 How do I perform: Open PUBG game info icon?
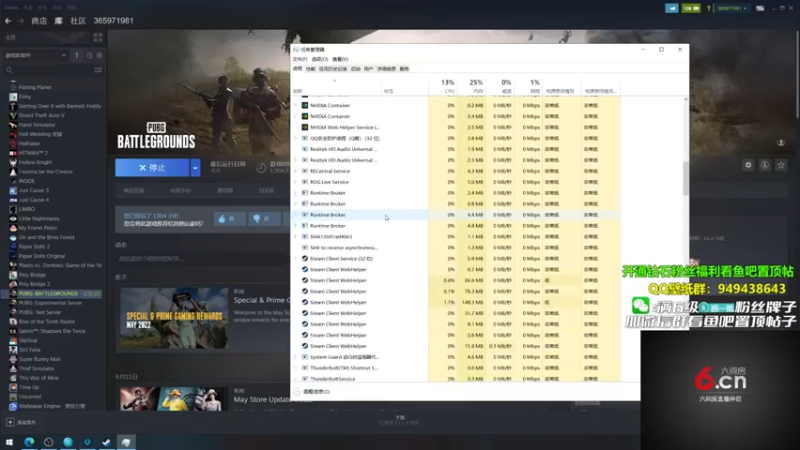tap(764, 165)
